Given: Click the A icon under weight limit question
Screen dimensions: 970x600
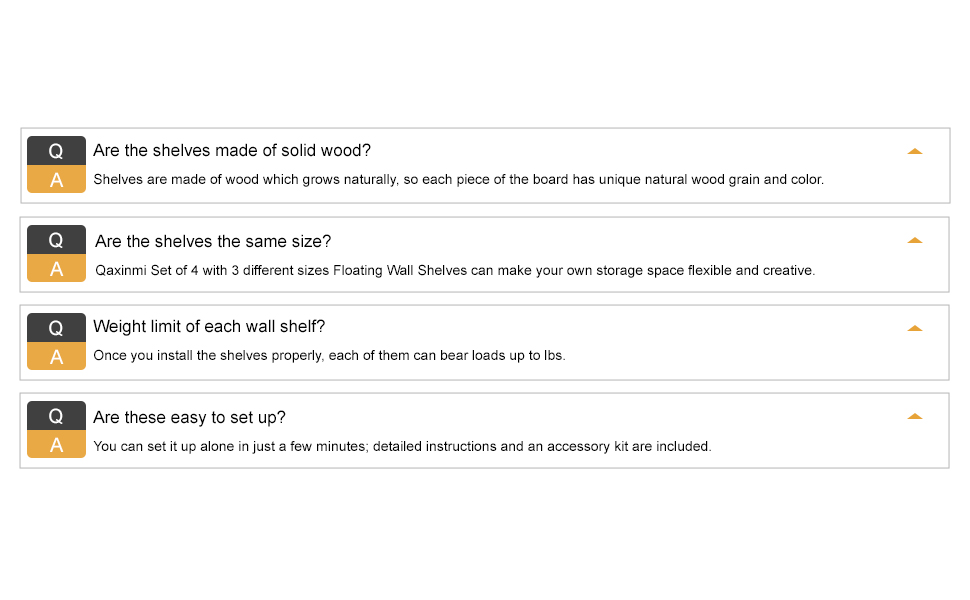Looking at the screenshot, I should (x=56, y=356).
